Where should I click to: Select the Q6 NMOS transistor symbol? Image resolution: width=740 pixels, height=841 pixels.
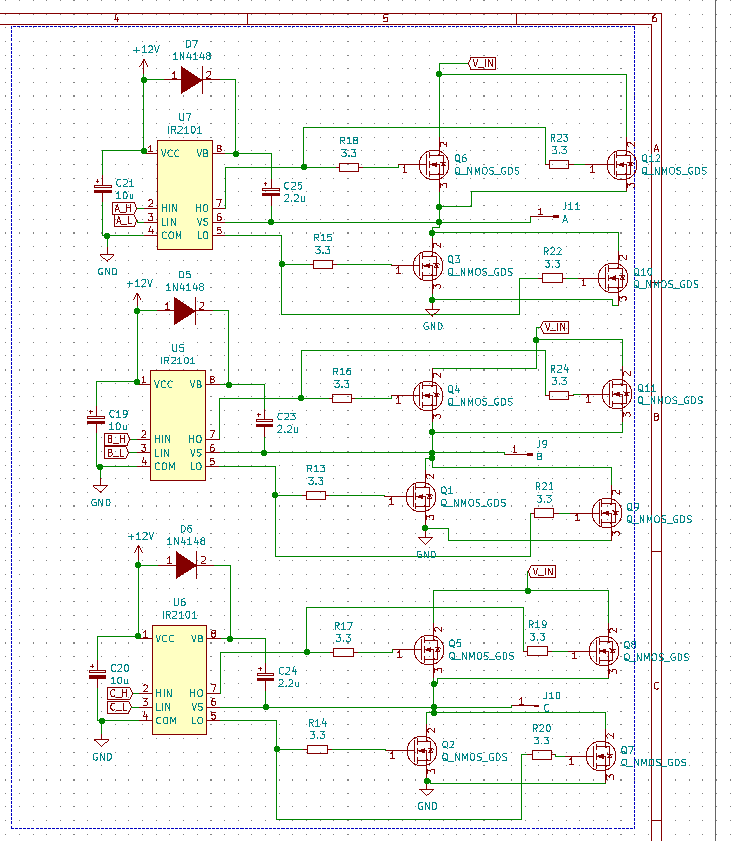point(434,165)
